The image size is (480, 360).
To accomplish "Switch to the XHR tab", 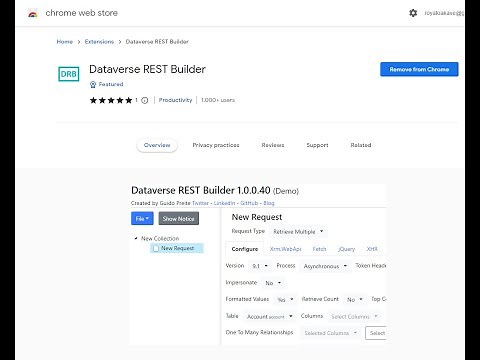I will pos(372,249).
